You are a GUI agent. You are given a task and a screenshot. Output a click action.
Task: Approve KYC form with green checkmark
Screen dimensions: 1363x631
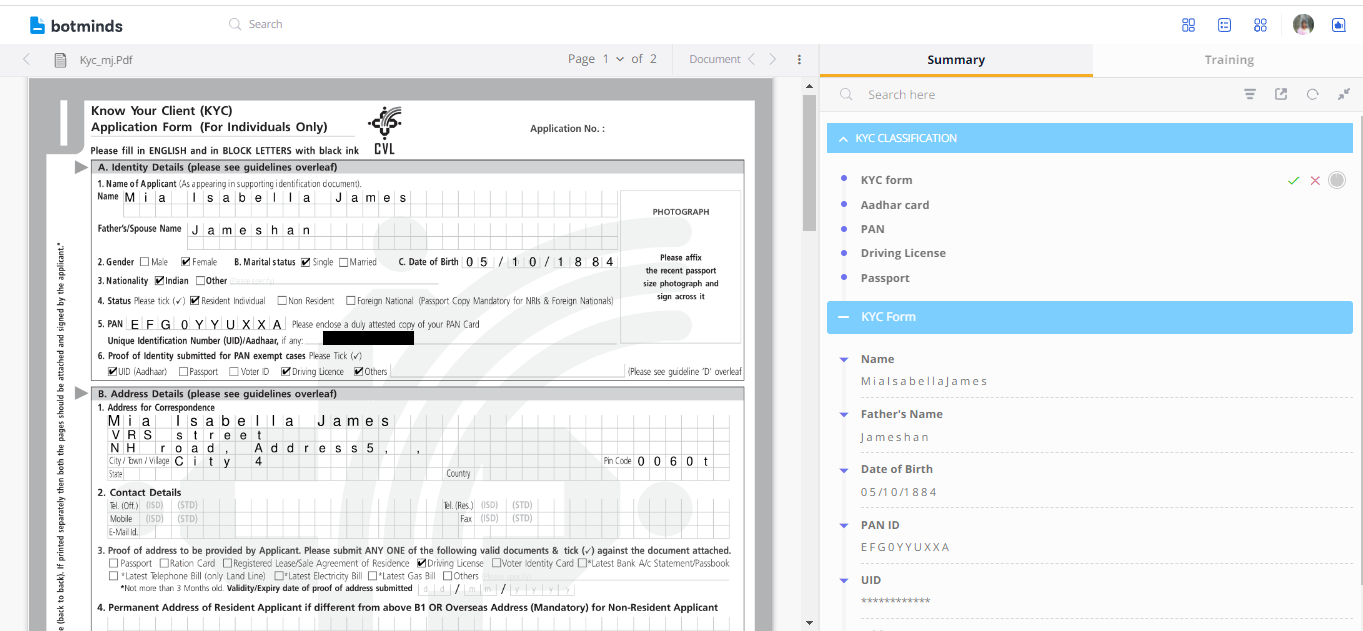1293,180
